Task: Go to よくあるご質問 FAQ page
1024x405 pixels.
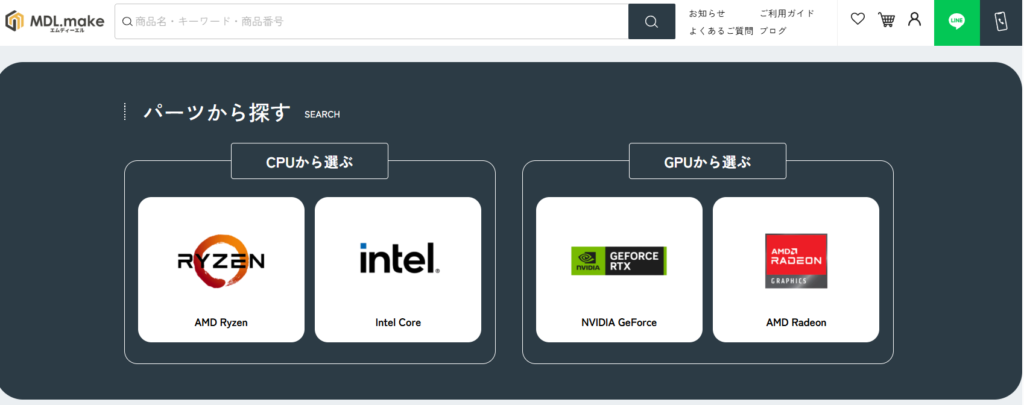Action: click(x=720, y=31)
